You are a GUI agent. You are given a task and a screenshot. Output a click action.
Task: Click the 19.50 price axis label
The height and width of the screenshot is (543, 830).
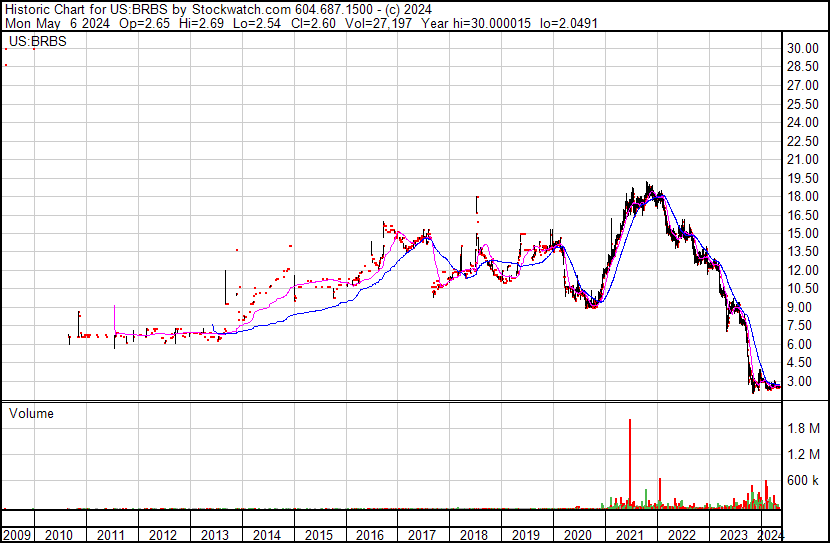[803, 178]
